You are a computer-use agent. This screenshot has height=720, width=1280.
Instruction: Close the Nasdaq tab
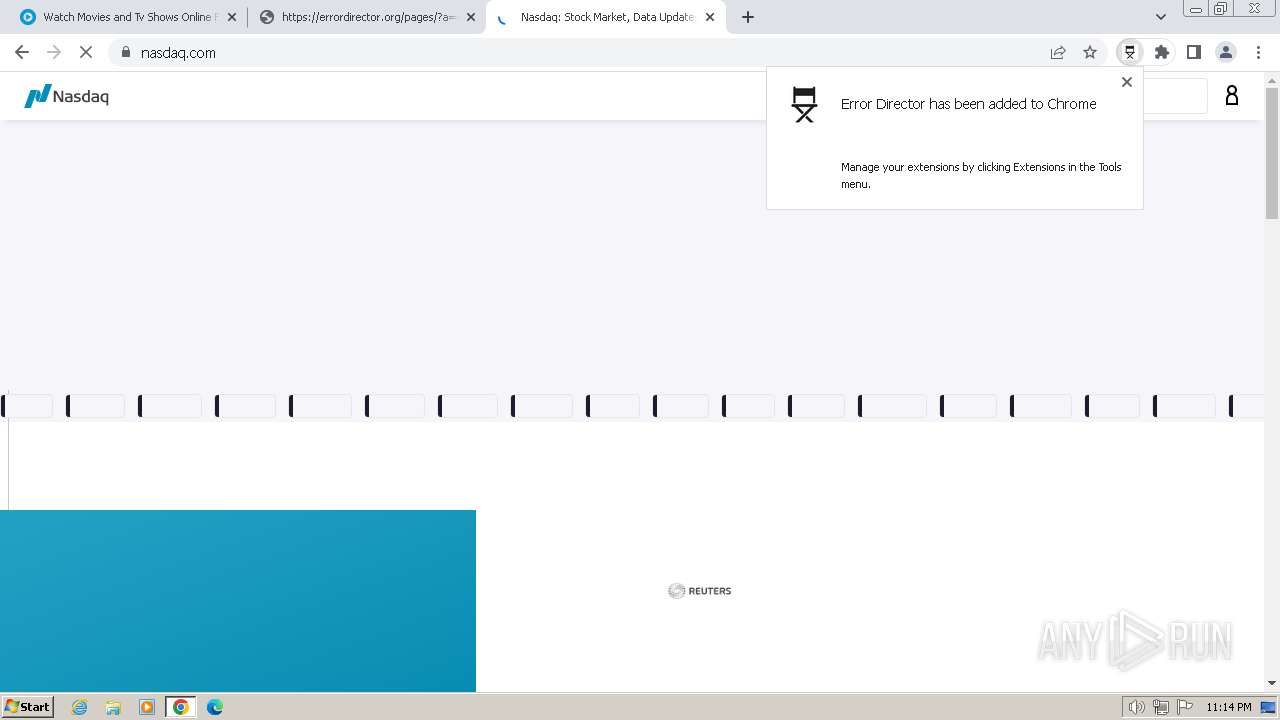[x=710, y=17]
